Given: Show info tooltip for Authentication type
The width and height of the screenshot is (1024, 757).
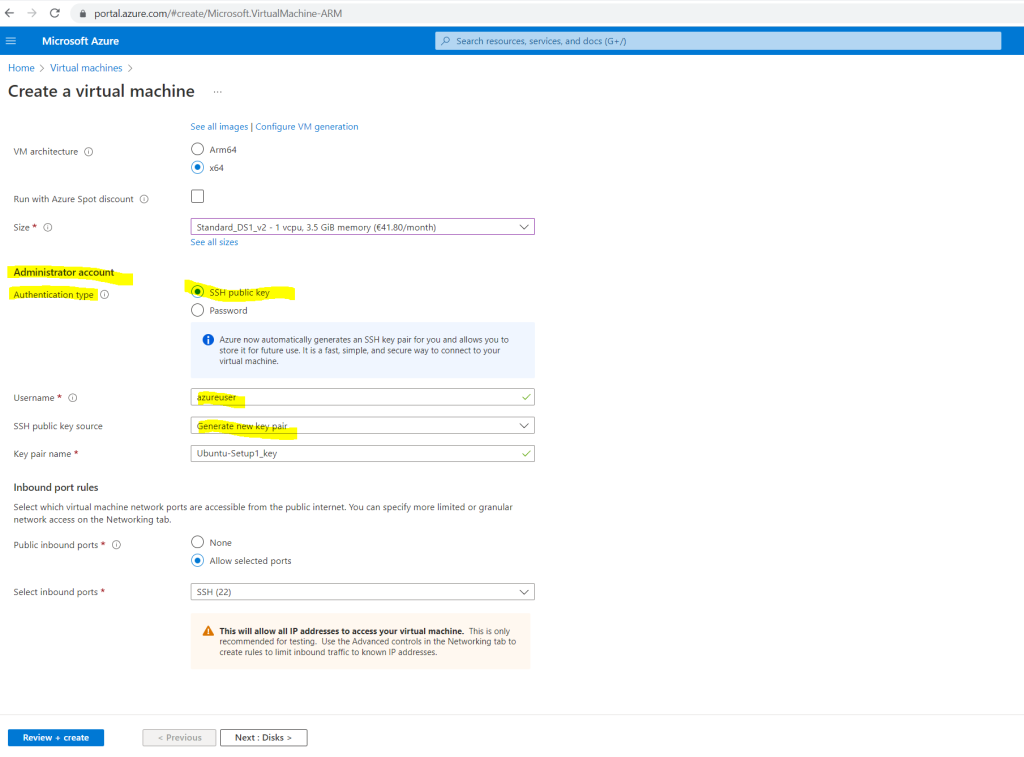Looking at the screenshot, I should click(x=104, y=295).
